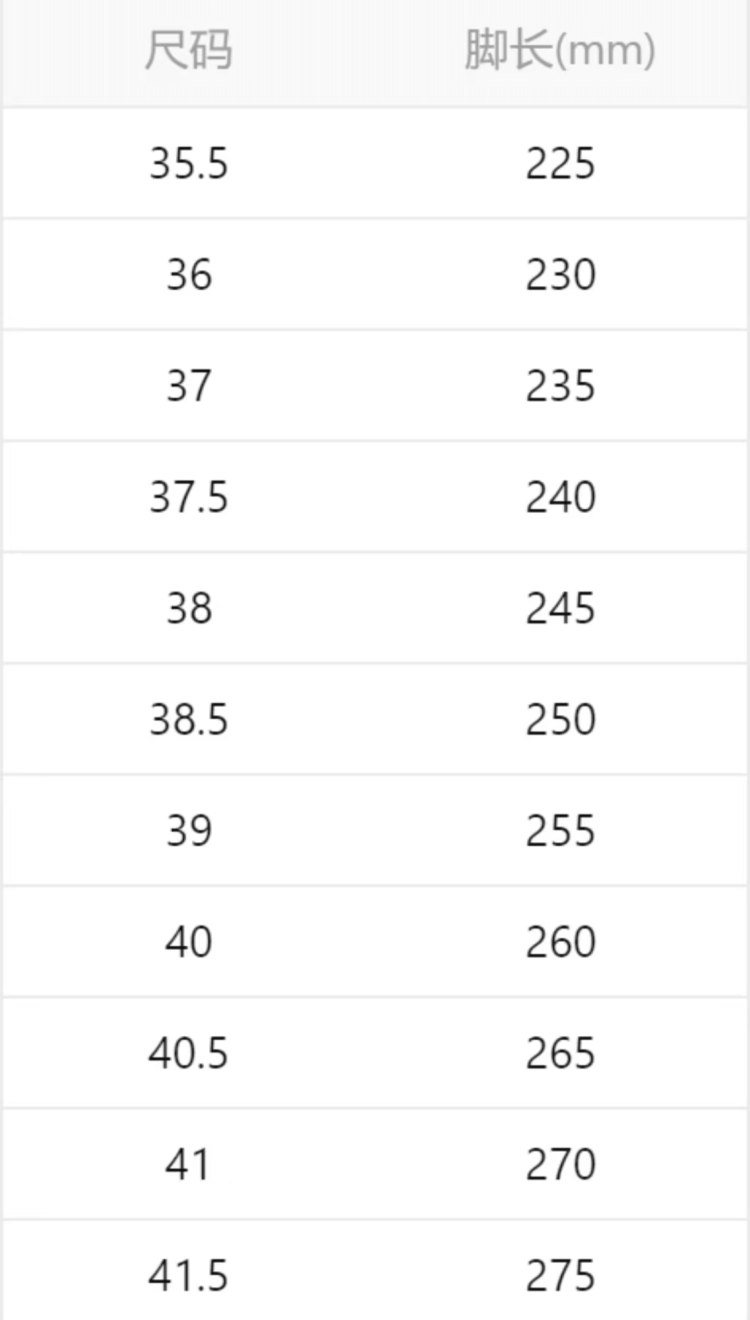The height and width of the screenshot is (1320, 750).
Task: Select size 37 in the table
Action: pos(188,385)
